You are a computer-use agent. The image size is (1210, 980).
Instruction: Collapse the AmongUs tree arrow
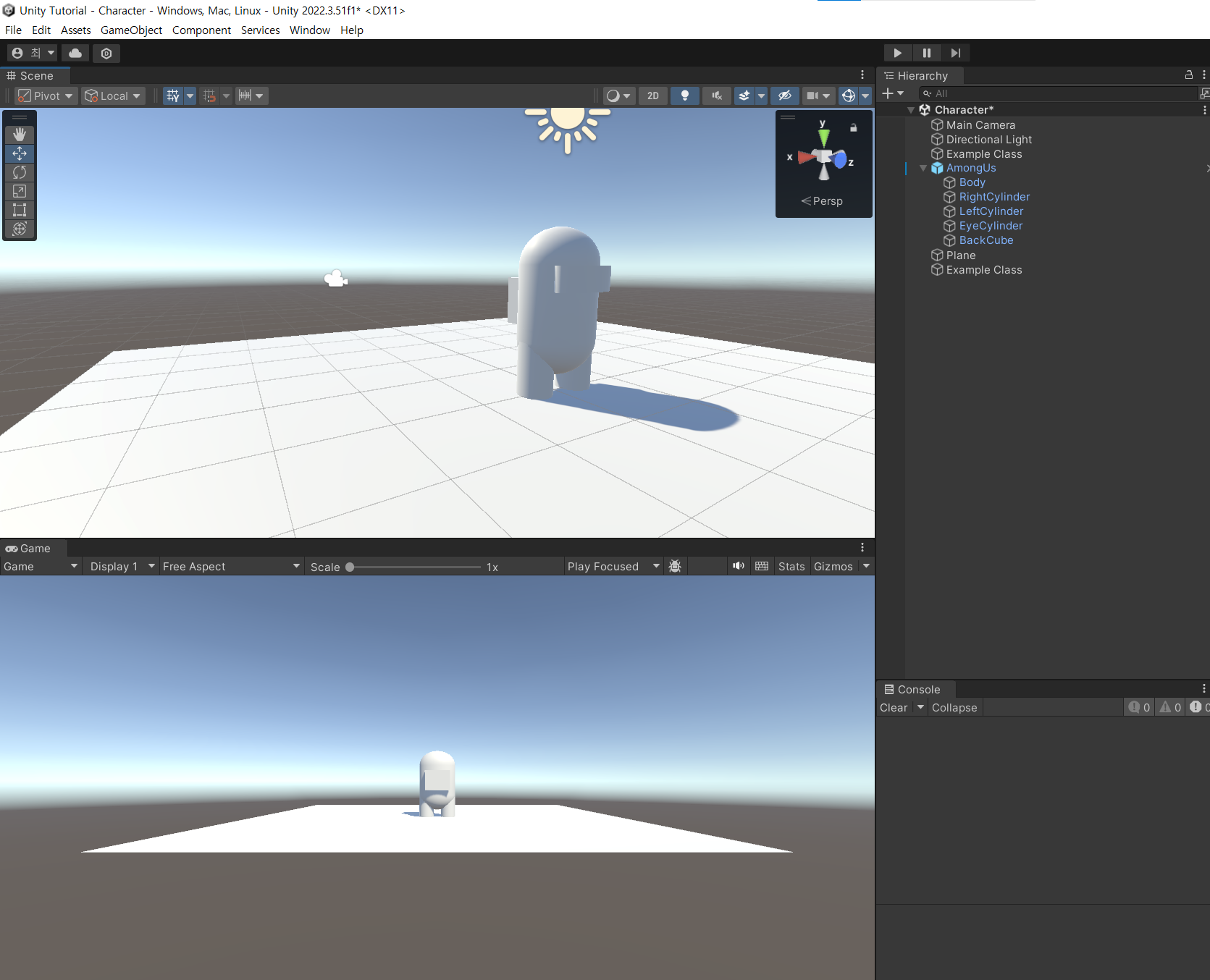pos(923,168)
